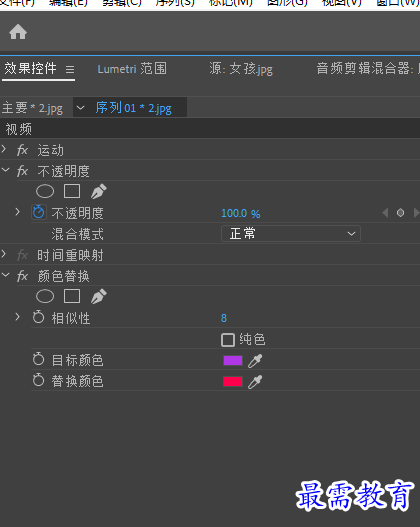Add keyframe diamond for 不透明度
The height and width of the screenshot is (527, 420).
pos(400,213)
